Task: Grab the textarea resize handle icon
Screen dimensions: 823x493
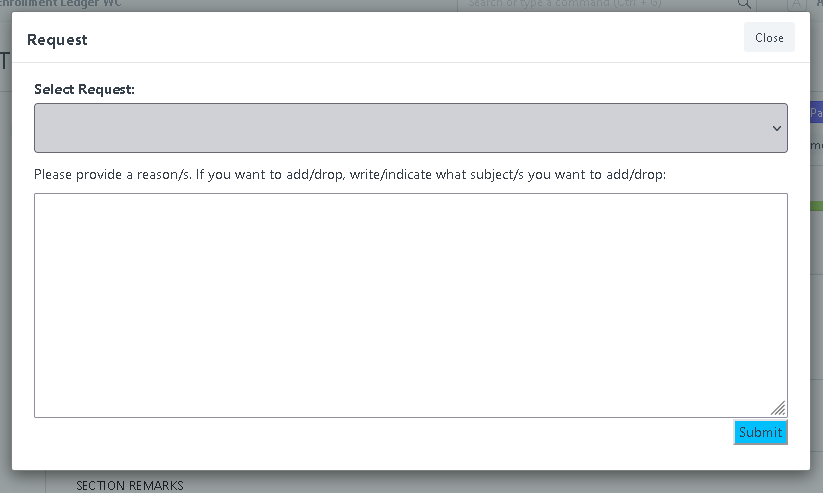Action: coord(778,408)
